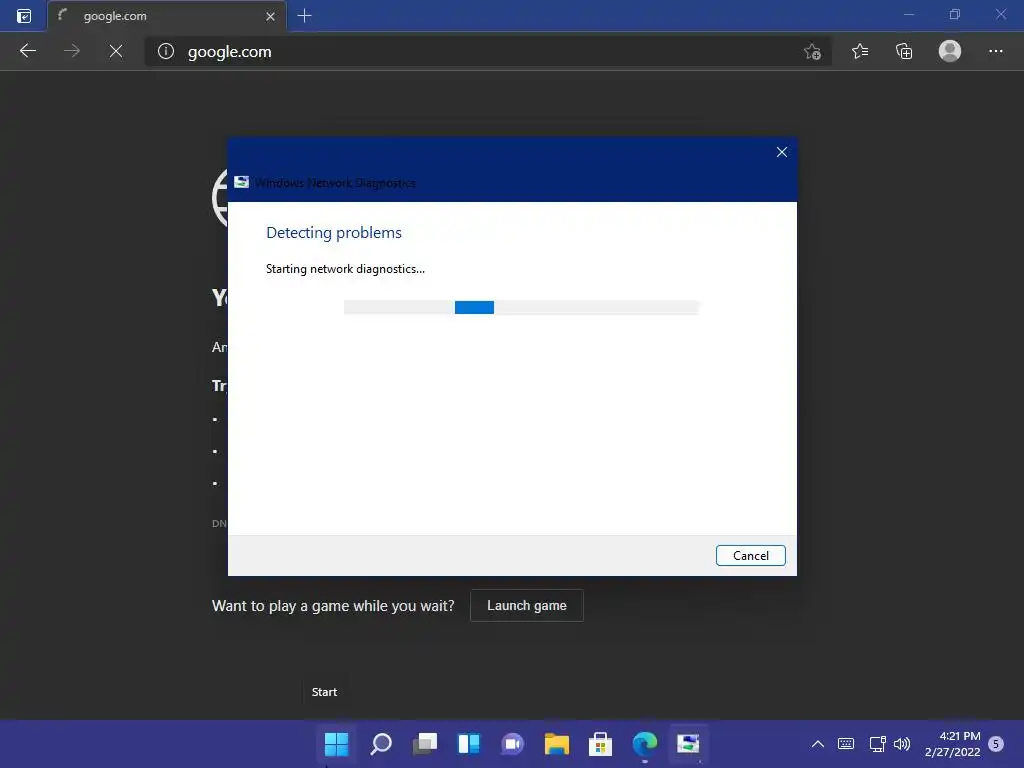The height and width of the screenshot is (768, 1024).
Task: Open Settings and more menu
Action: (995, 51)
